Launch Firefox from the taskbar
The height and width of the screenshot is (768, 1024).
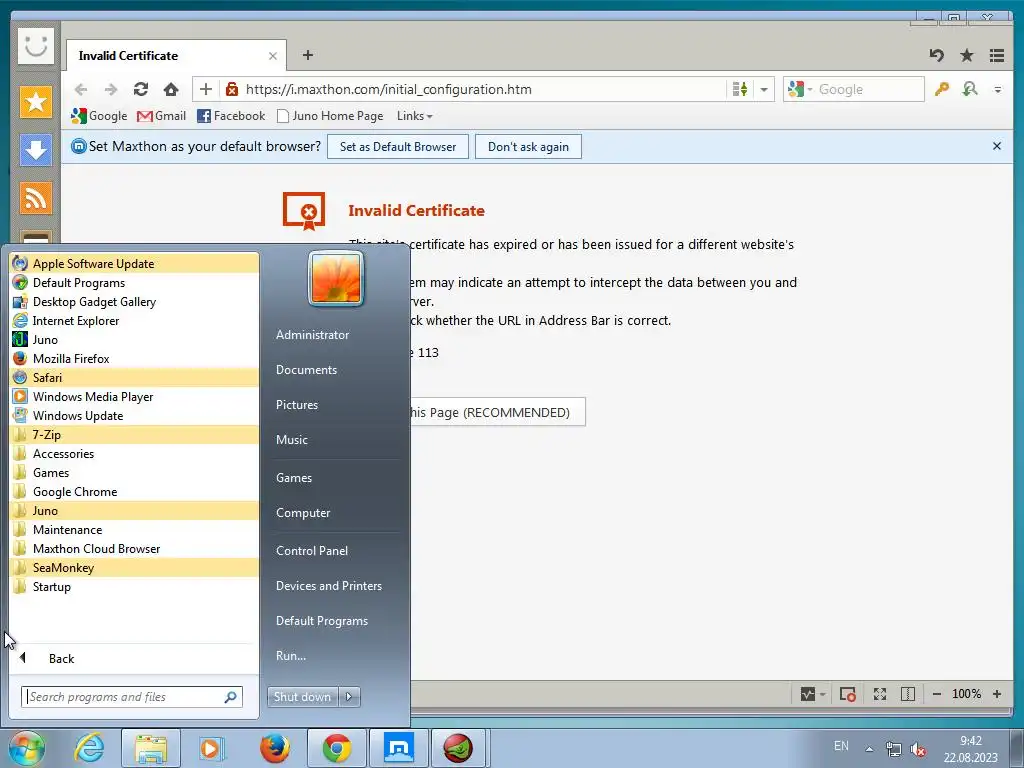click(x=275, y=748)
